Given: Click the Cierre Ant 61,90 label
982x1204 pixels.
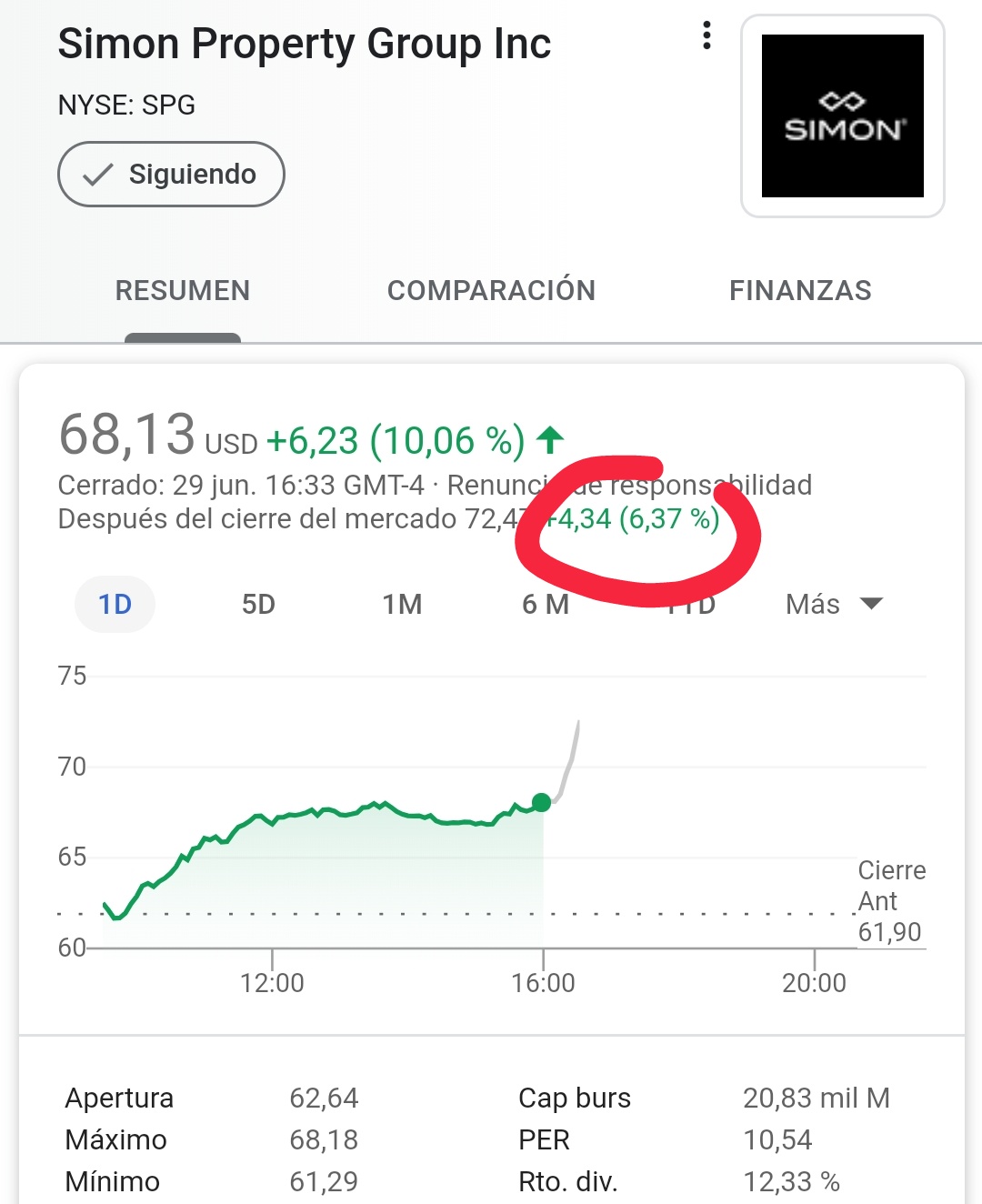Looking at the screenshot, I should [x=891, y=900].
